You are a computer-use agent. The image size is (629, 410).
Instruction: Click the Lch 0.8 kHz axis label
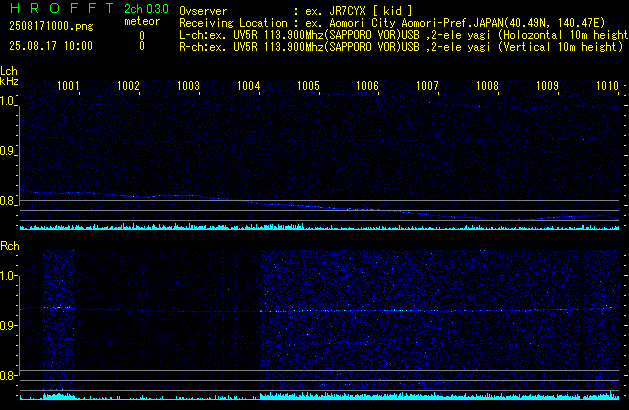click(7, 201)
